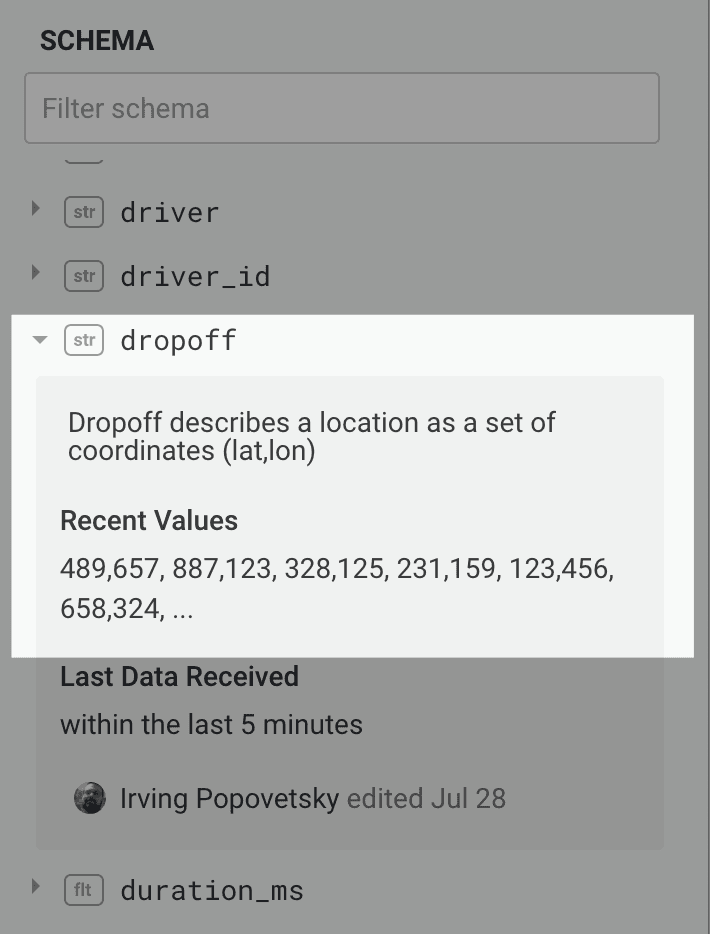Image resolution: width=710 pixels, height=934 pixels.
Task: Select the driver field name
Action: click(x=169, y=212)
